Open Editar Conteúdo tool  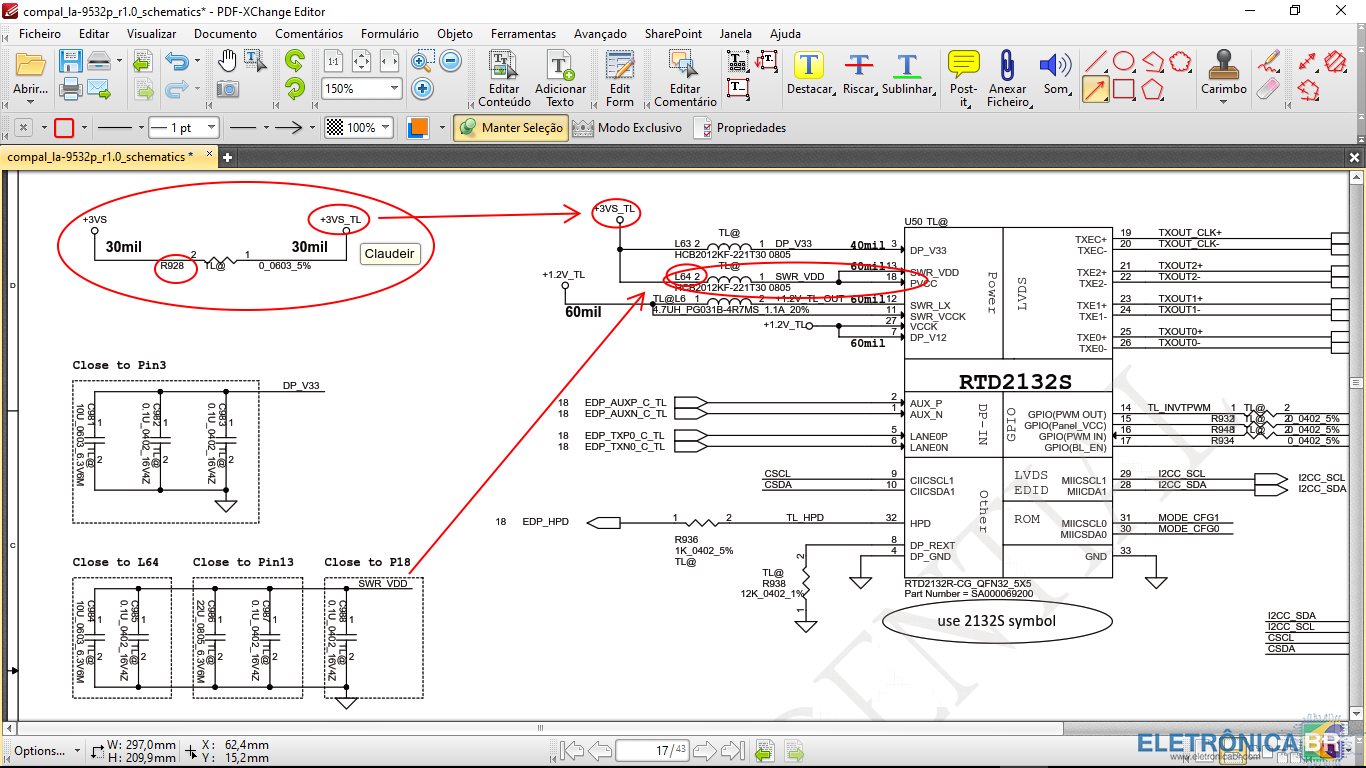pyautogui.click(x=504, y=78)
